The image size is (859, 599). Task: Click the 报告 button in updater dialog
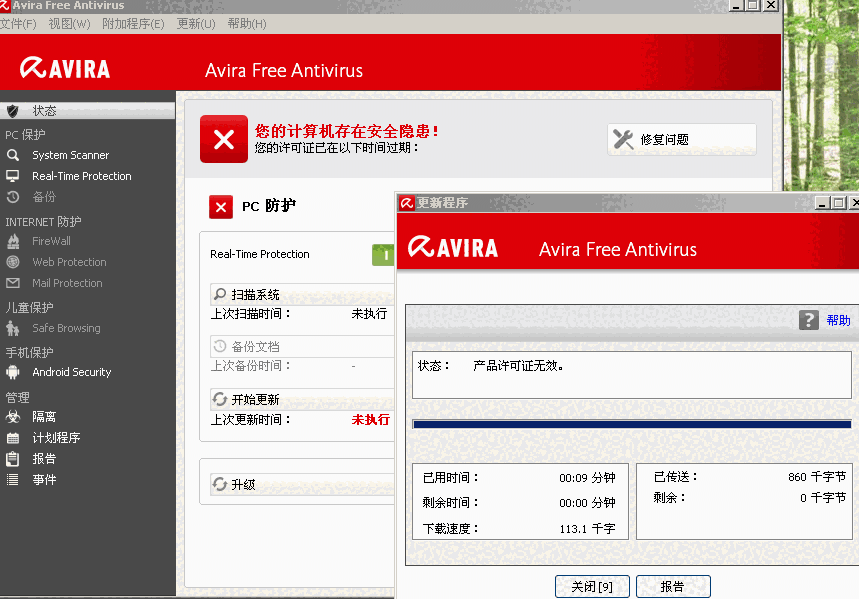[x=673, y=586]
